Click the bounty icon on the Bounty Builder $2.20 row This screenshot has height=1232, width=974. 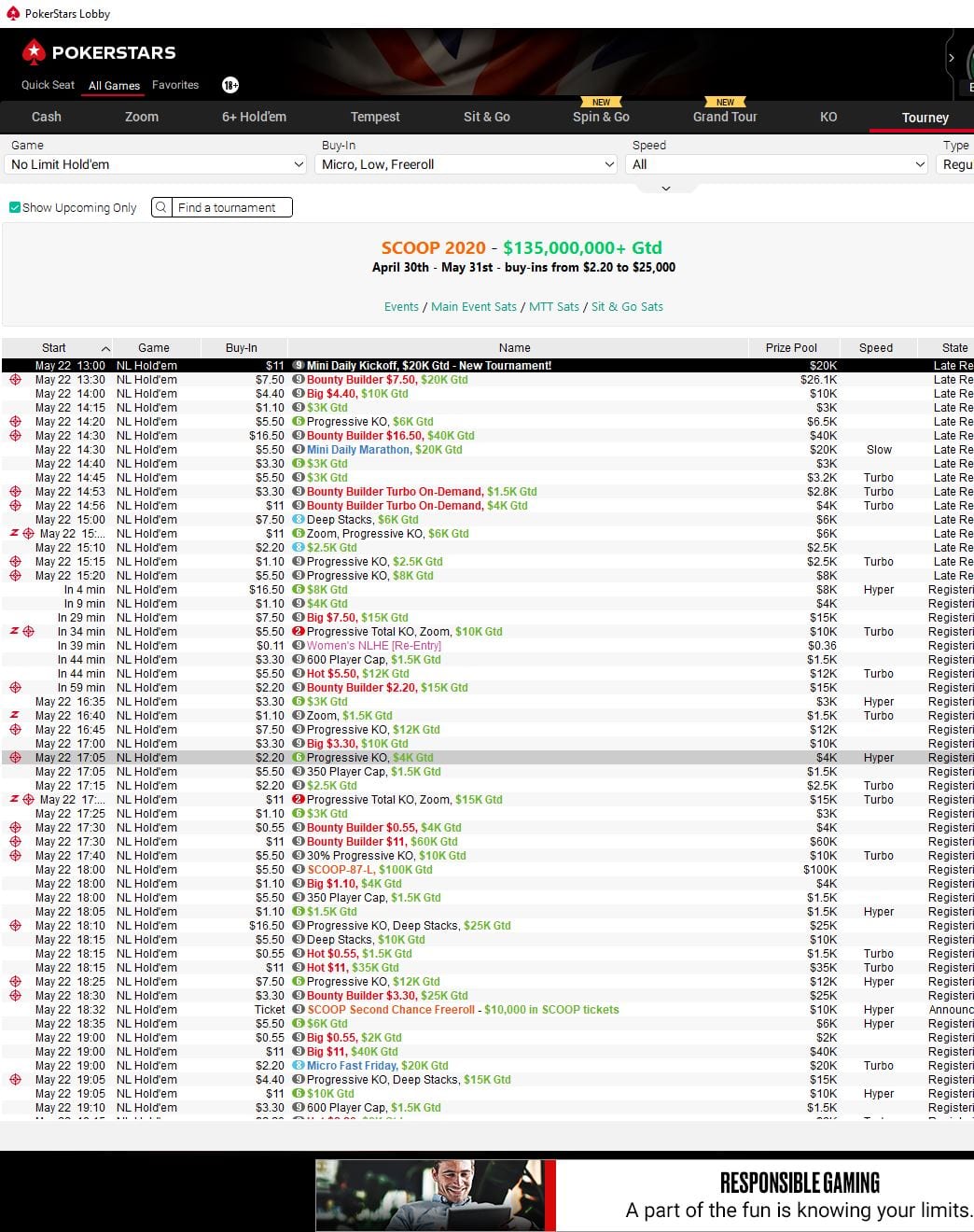[15, 688]
